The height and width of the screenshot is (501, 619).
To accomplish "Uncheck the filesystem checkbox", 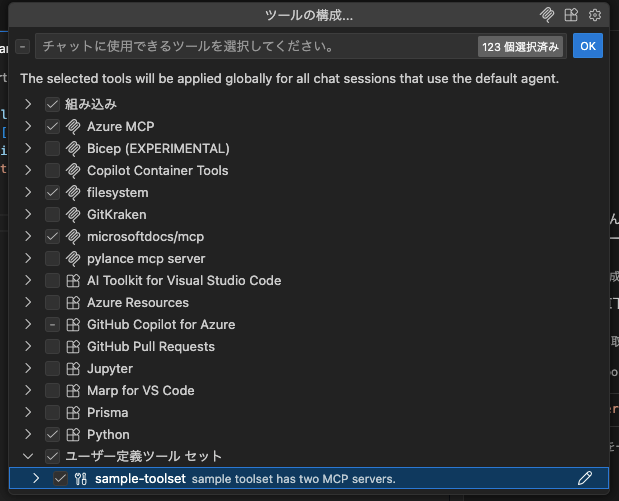I will pyautogui.click(x=52, y=193).
